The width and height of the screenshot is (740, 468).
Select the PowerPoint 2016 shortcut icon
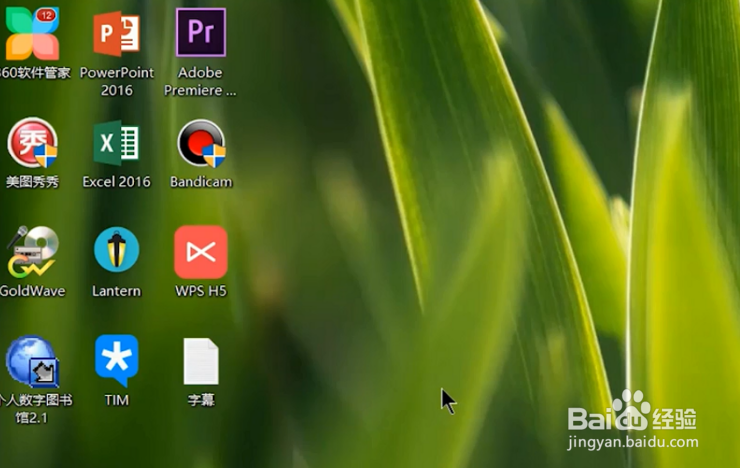(x=117, y=33)
